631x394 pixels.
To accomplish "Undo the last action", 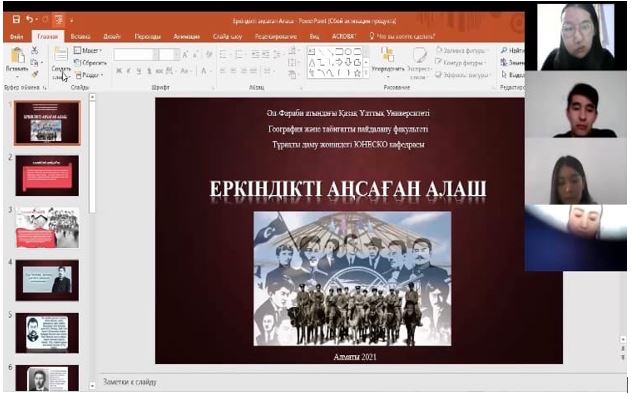I will [x=29, y=19].
